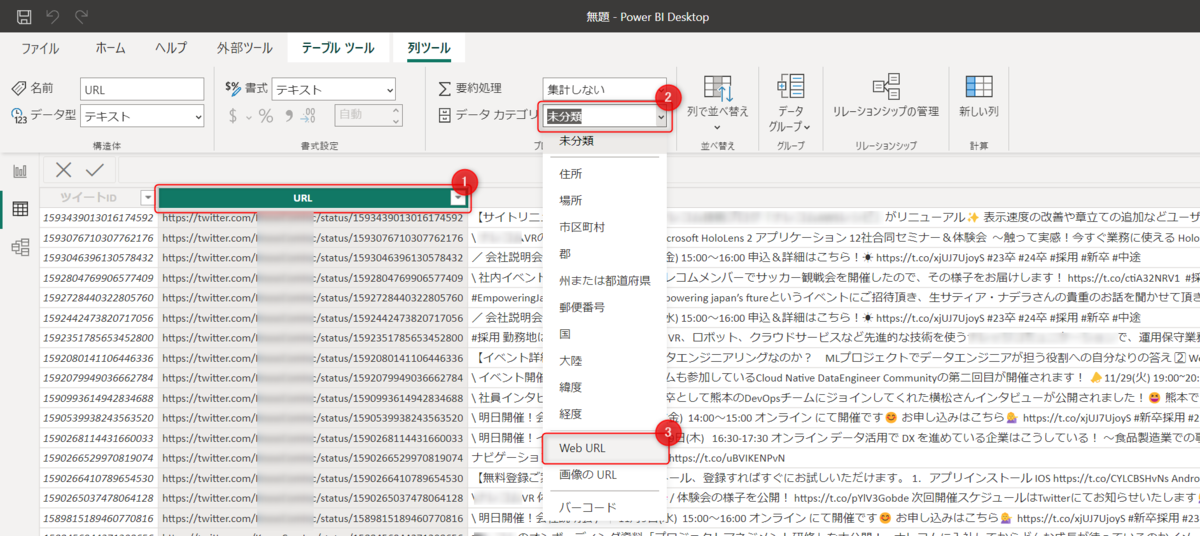Click tweet ID cell 1593076710307762176

coord(98,238)
